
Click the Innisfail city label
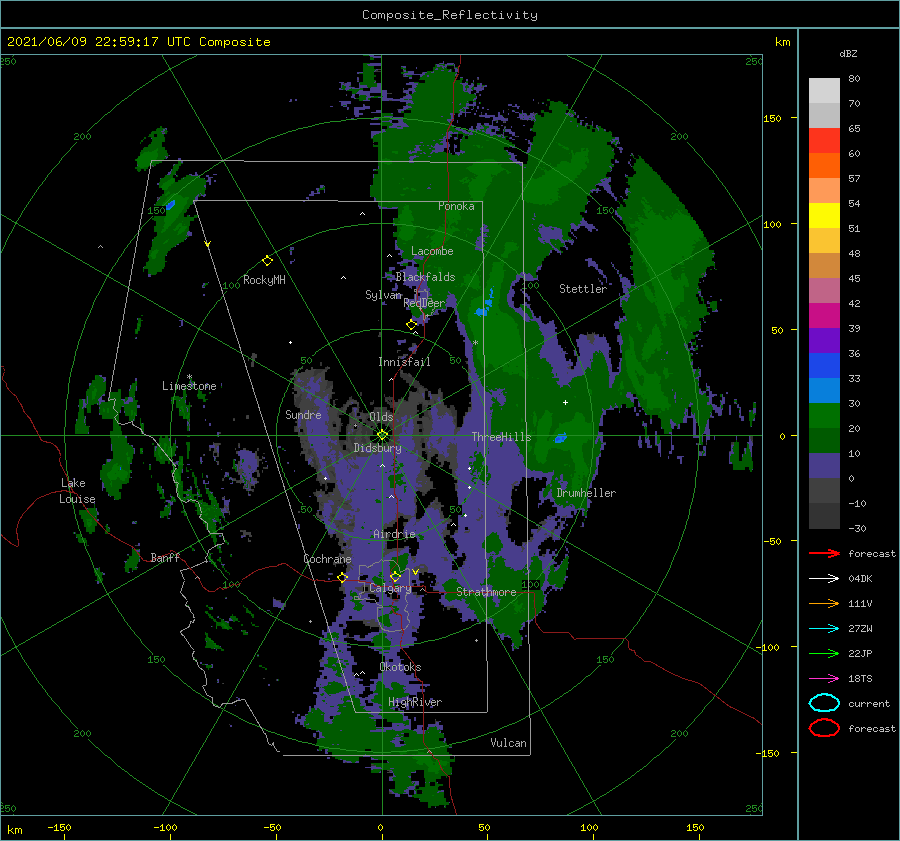[x=404, y=362]
